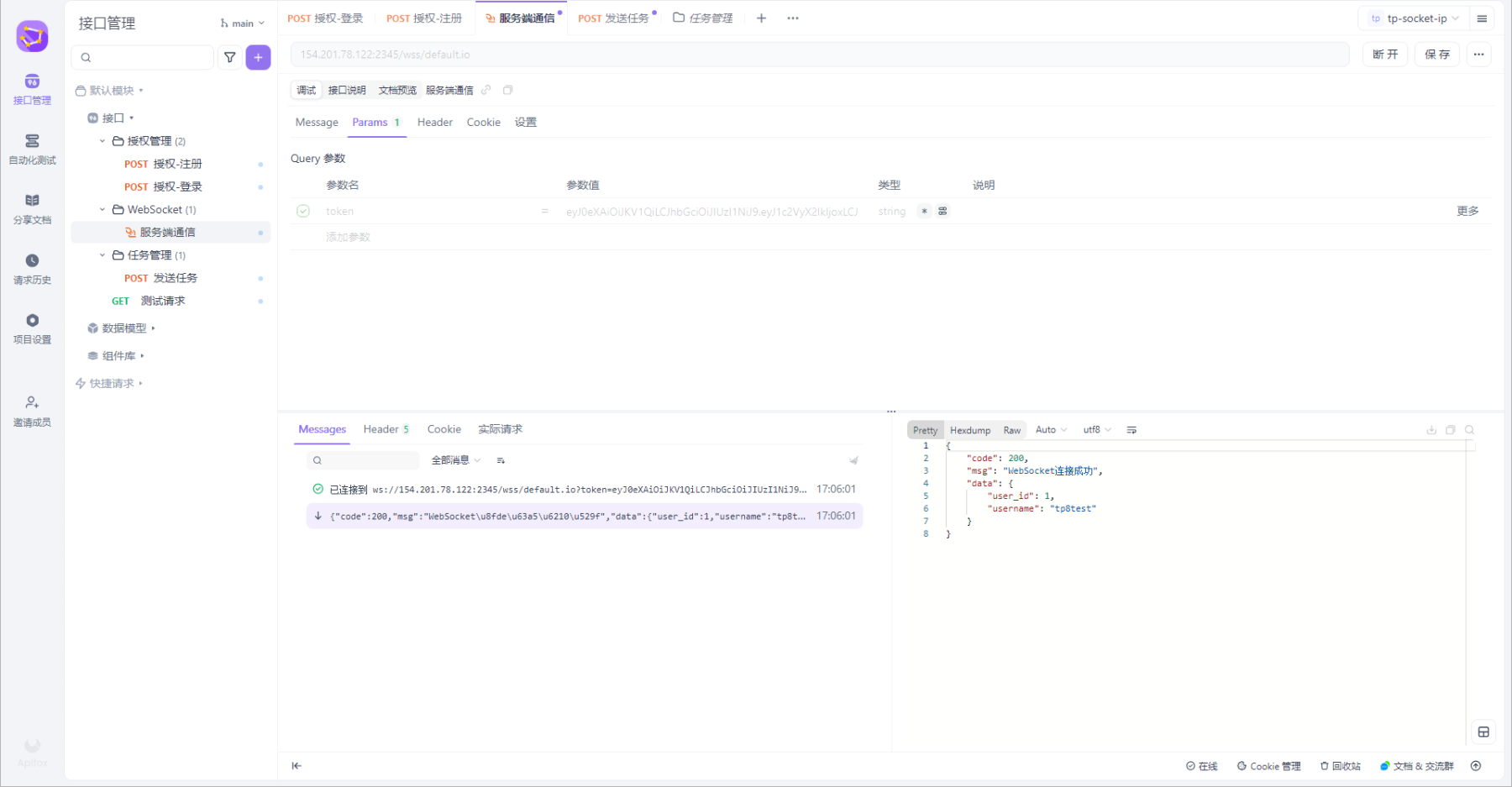Click the search icon in response panel
The image size is (1512, 787).
coord(1469,430)
